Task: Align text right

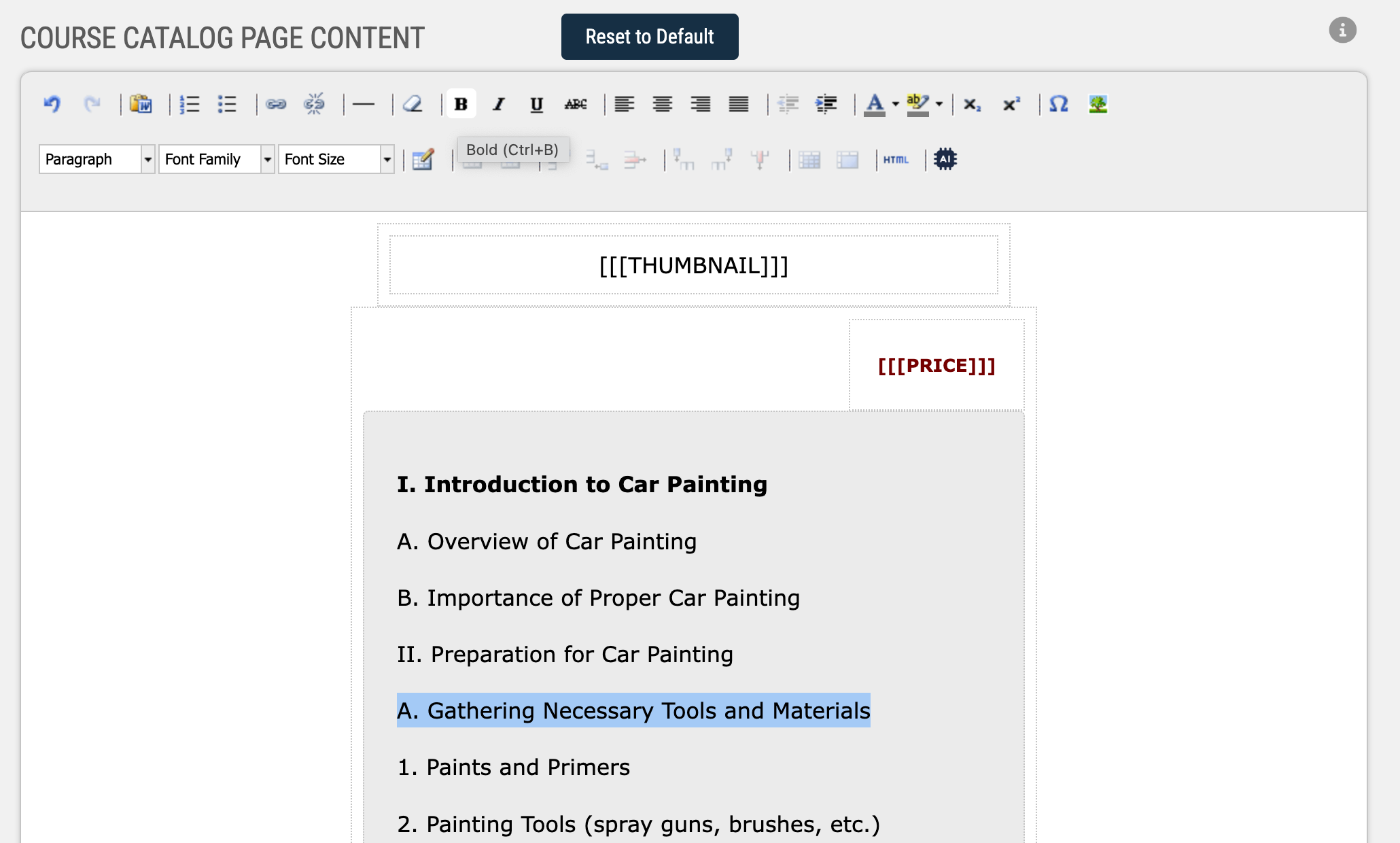Action: (x=701, y=104)
